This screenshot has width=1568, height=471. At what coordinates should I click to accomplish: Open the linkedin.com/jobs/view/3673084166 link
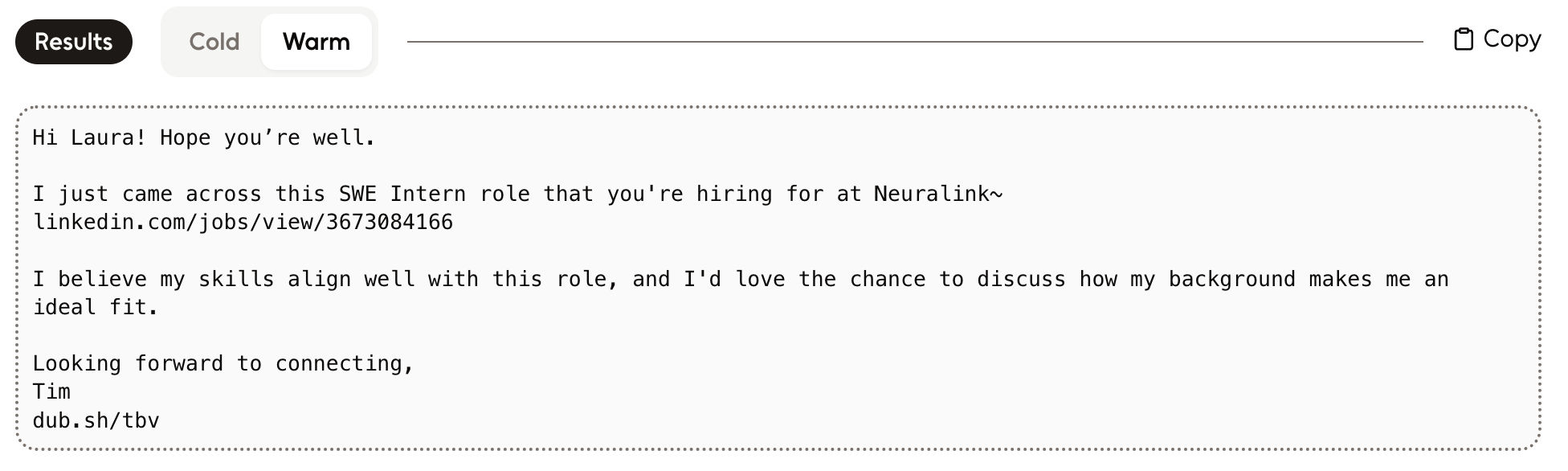[243, 223]
